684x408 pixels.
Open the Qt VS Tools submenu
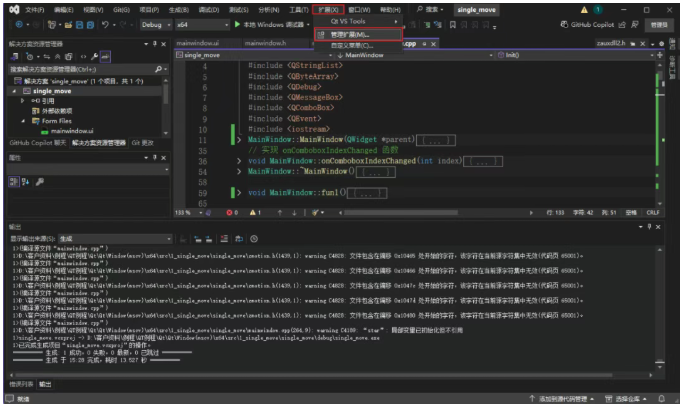pos(358,21)
